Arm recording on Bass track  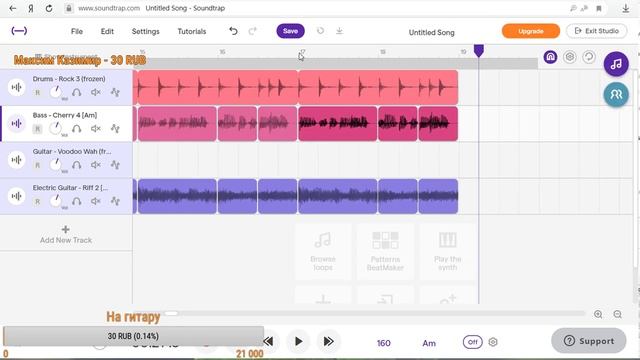pos(38,129)
